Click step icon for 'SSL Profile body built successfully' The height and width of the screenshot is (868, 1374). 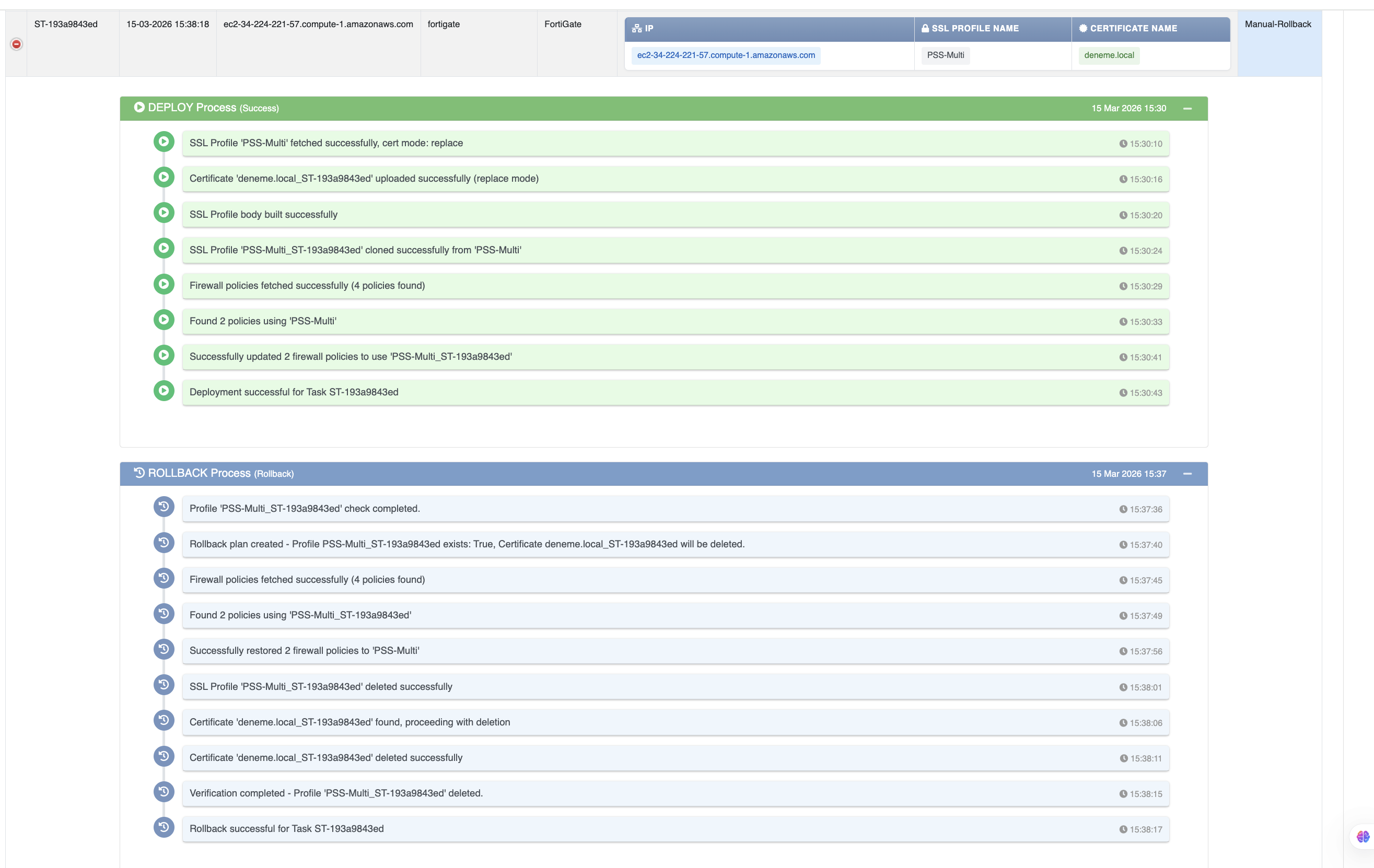tap(164, 213)
